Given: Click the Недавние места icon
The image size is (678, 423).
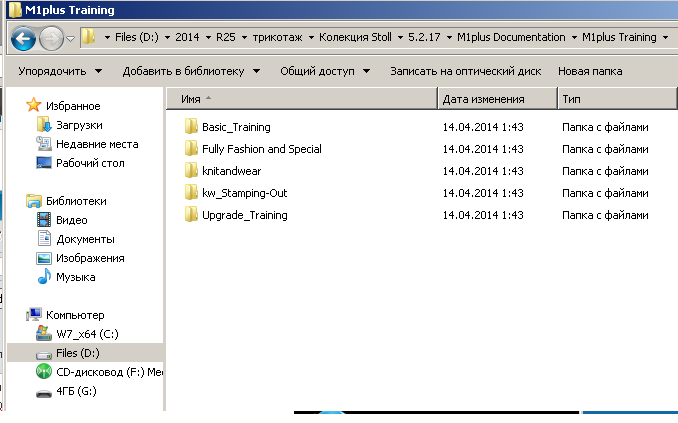Looking at the screenshot, I should click(x=44, y=144).
